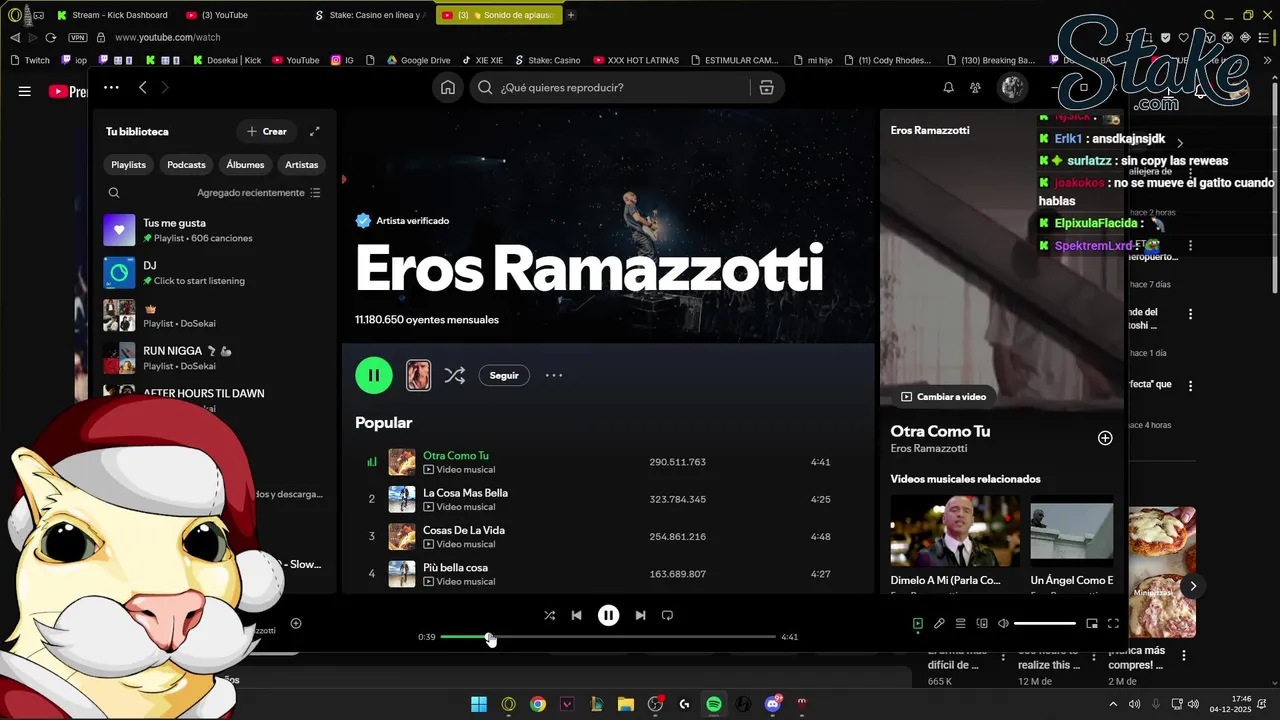The width and height of the screenshot is (1280, 720).
Task: Enter Spotify full screen mode icon
Action: tap(1113, 624)
